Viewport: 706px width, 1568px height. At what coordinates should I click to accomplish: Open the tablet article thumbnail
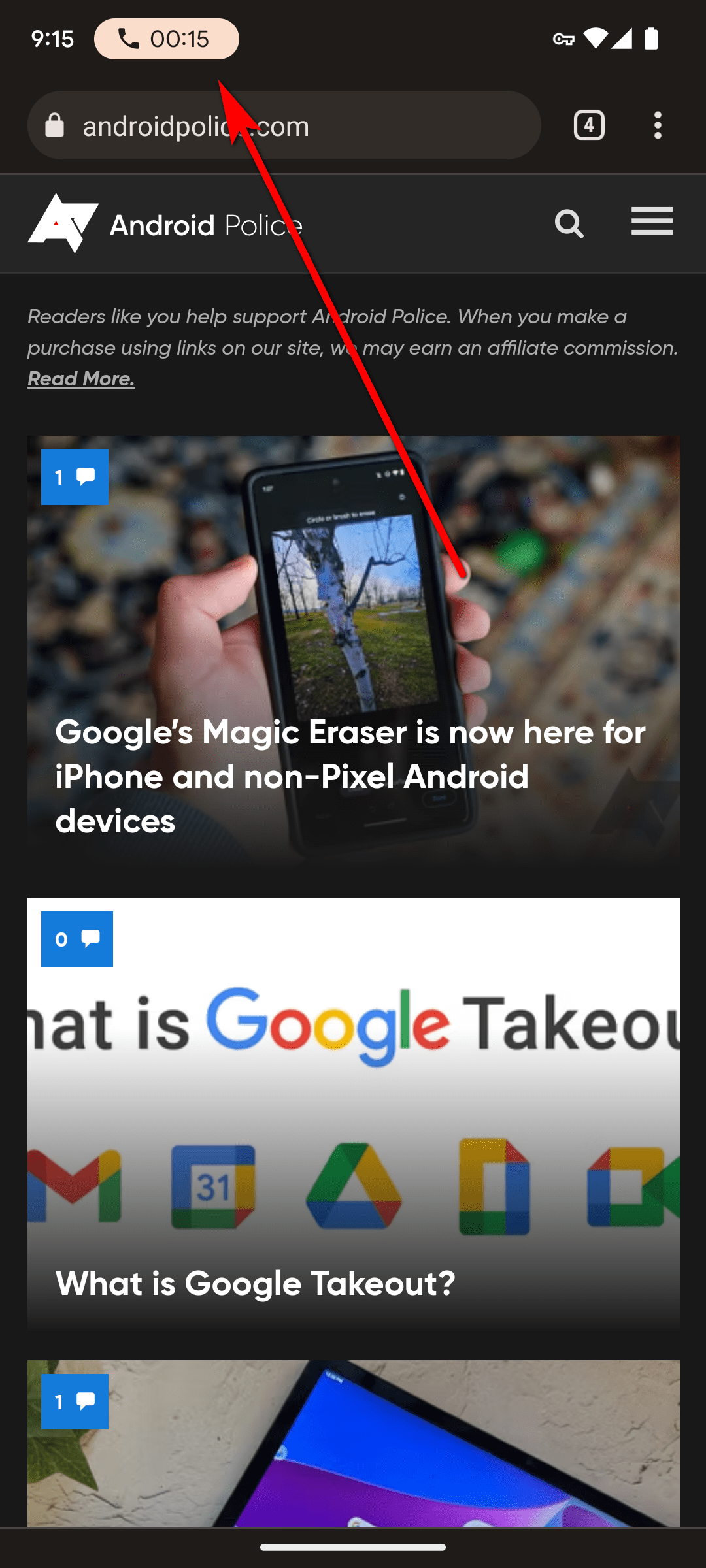[354, 1444]
